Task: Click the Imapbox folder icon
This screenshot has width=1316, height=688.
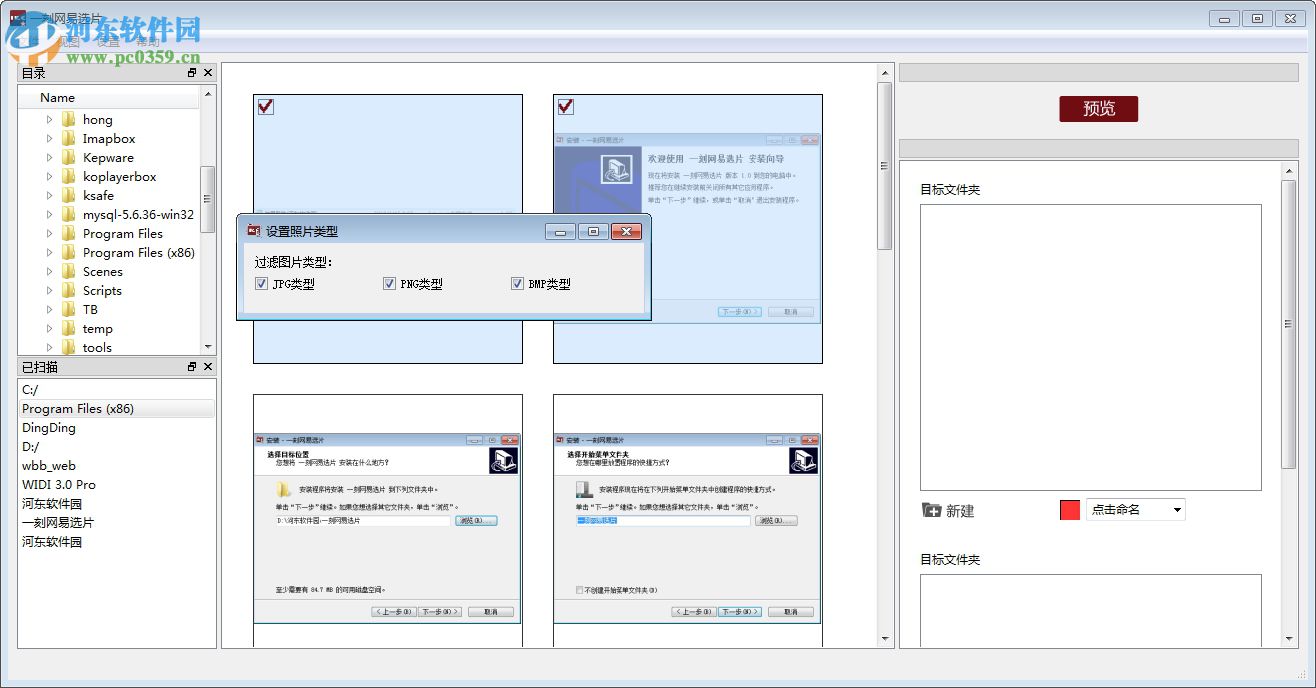Action: [68, 138]
